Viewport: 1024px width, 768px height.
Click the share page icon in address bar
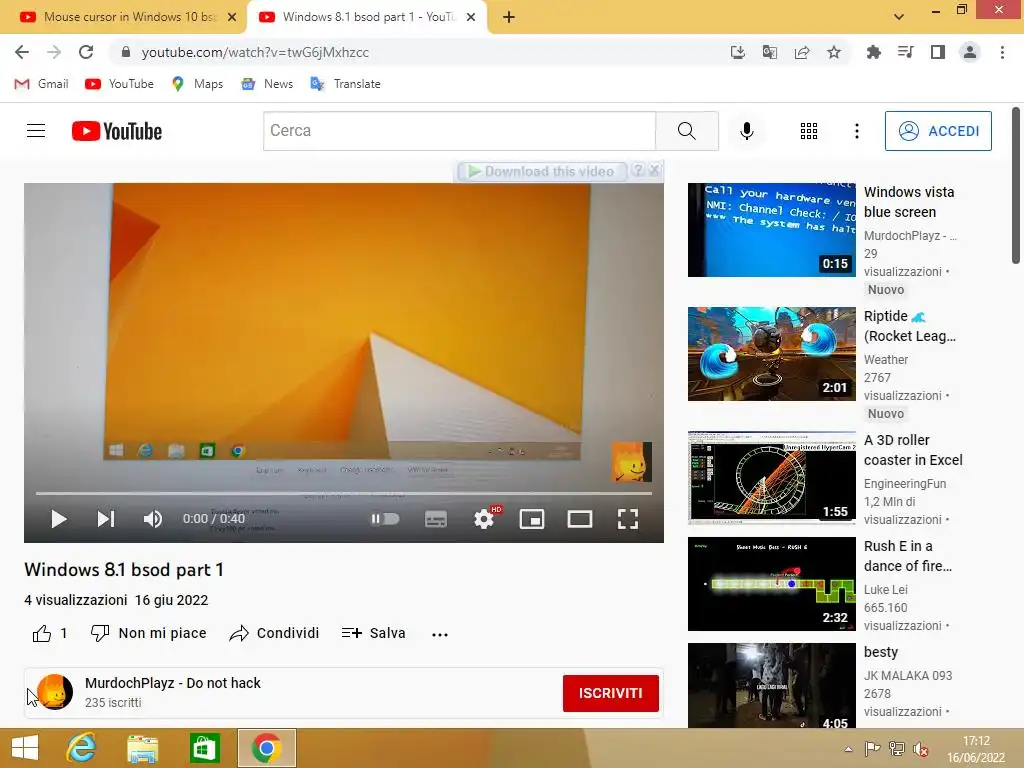[x=802, y=52]
